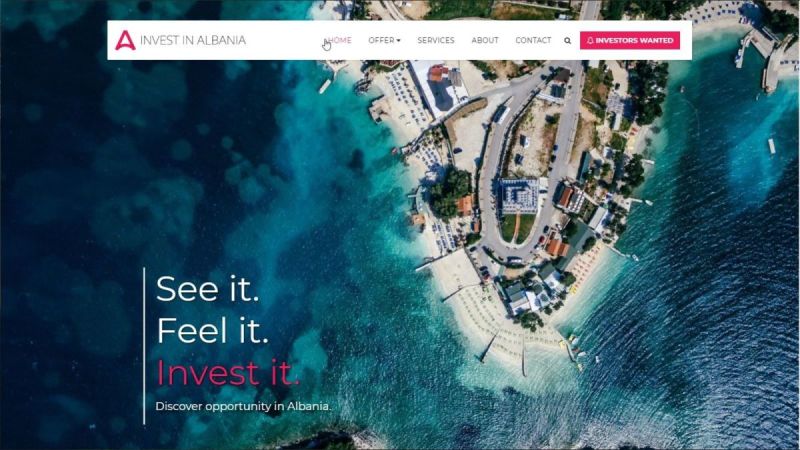Open the search magnifier icon in navbar
The image size is (800, 450).
tap(567, 40)
